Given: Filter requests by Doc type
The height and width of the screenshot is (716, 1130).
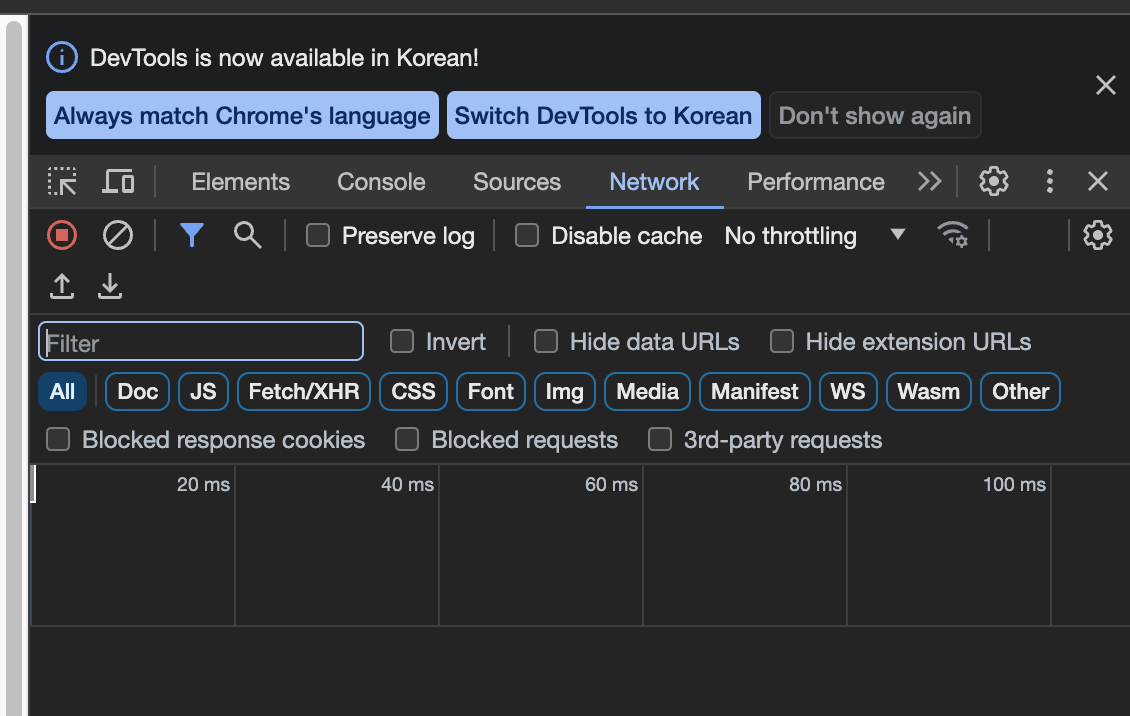Looking at the screenshot, I should point(138,392).
